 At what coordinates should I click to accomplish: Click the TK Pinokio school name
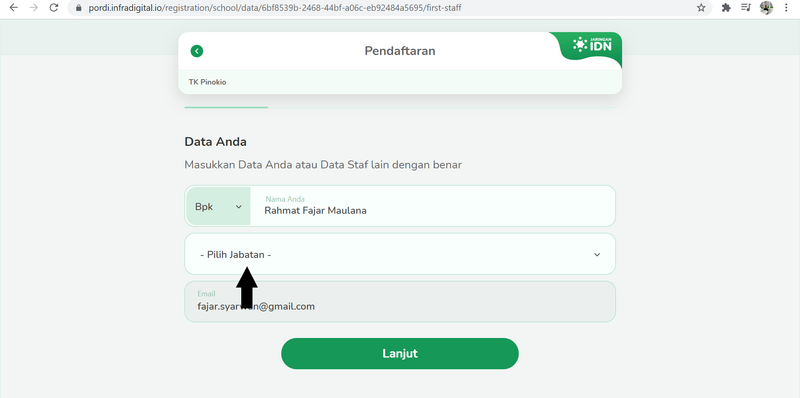(x=208, y=82)
